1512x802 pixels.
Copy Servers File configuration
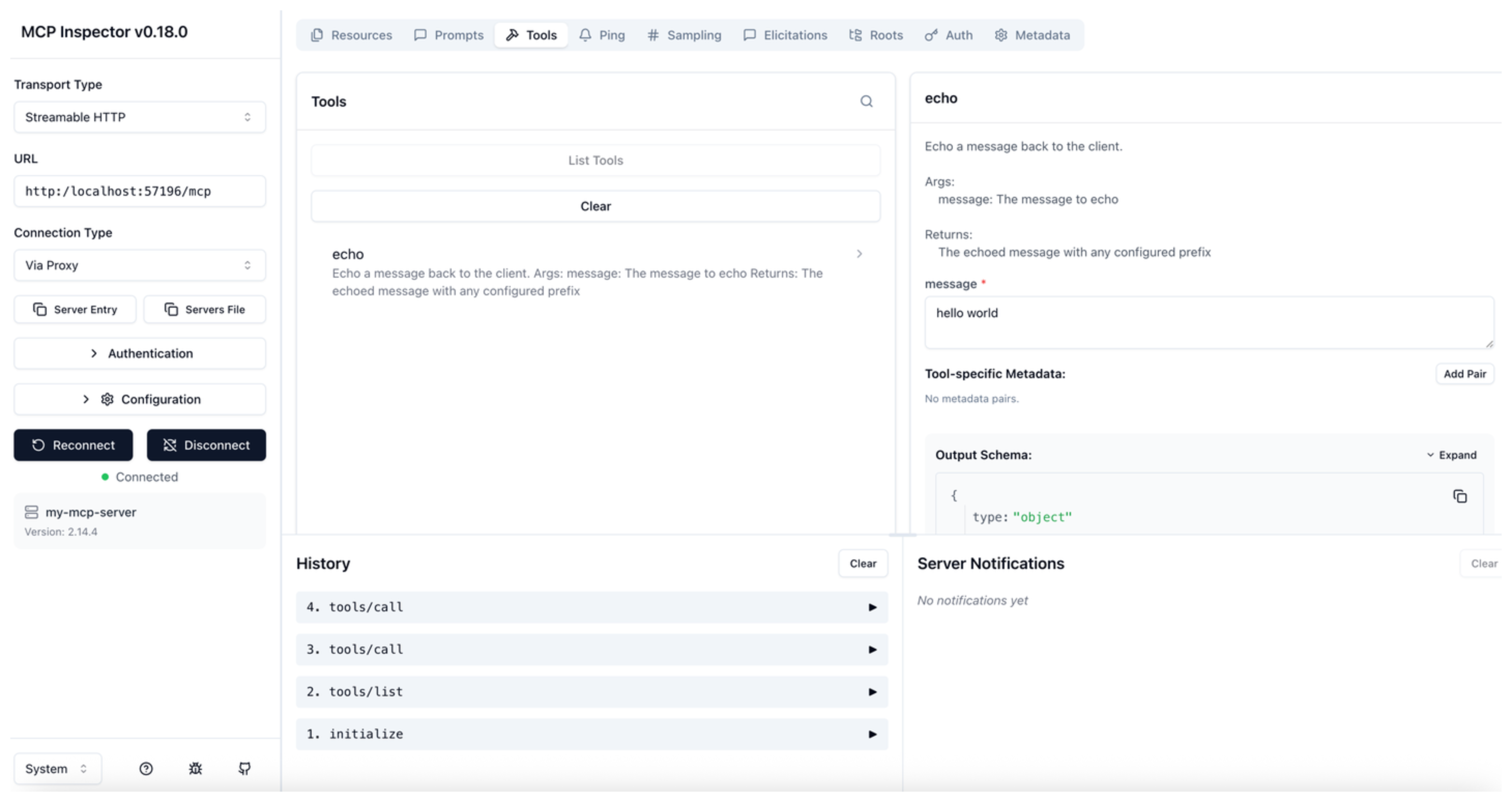click(x=205, y=309)
